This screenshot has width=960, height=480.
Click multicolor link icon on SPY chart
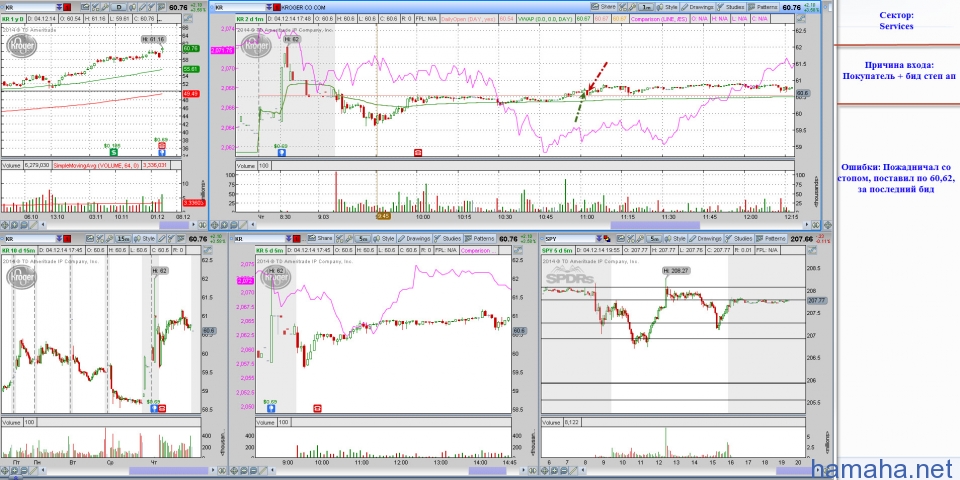[x=607, y=239]
